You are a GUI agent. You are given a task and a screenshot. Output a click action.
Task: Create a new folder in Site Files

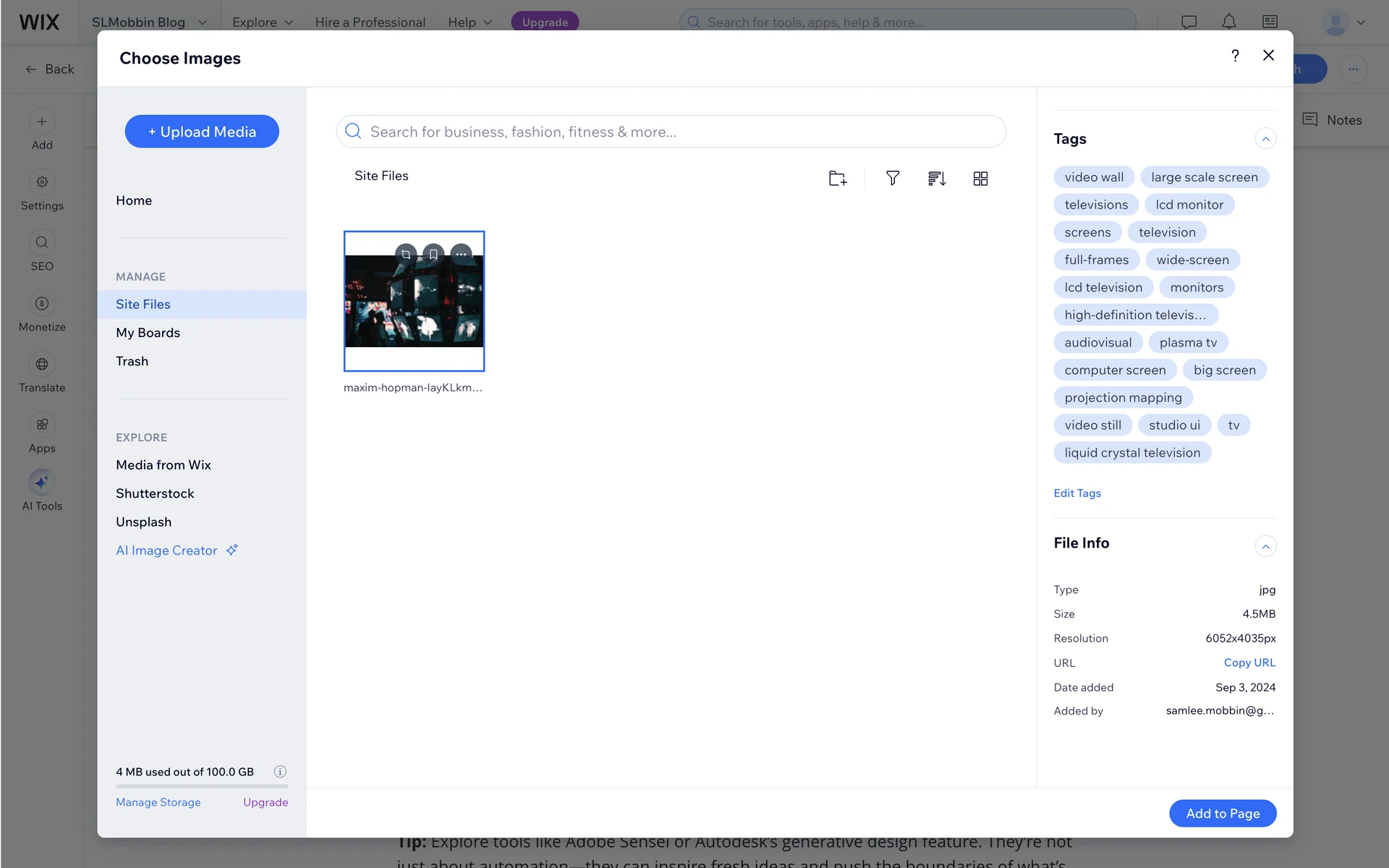tap(837, 179)
